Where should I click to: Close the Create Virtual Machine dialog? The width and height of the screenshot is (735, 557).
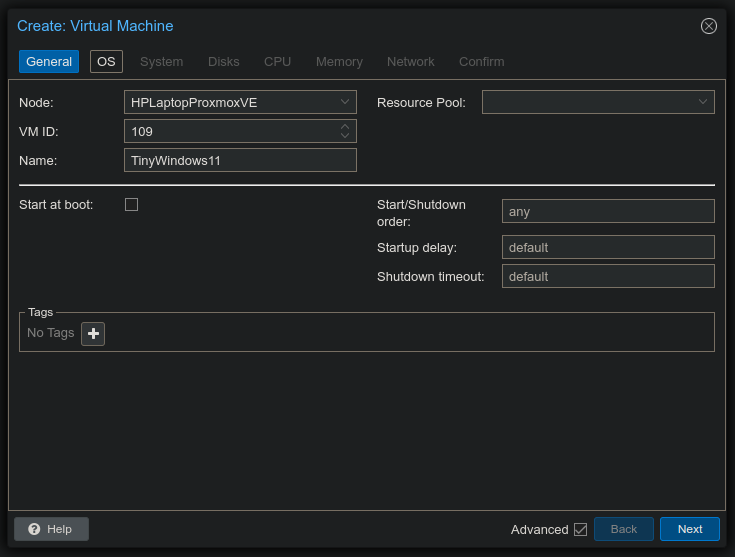[708, 26]
